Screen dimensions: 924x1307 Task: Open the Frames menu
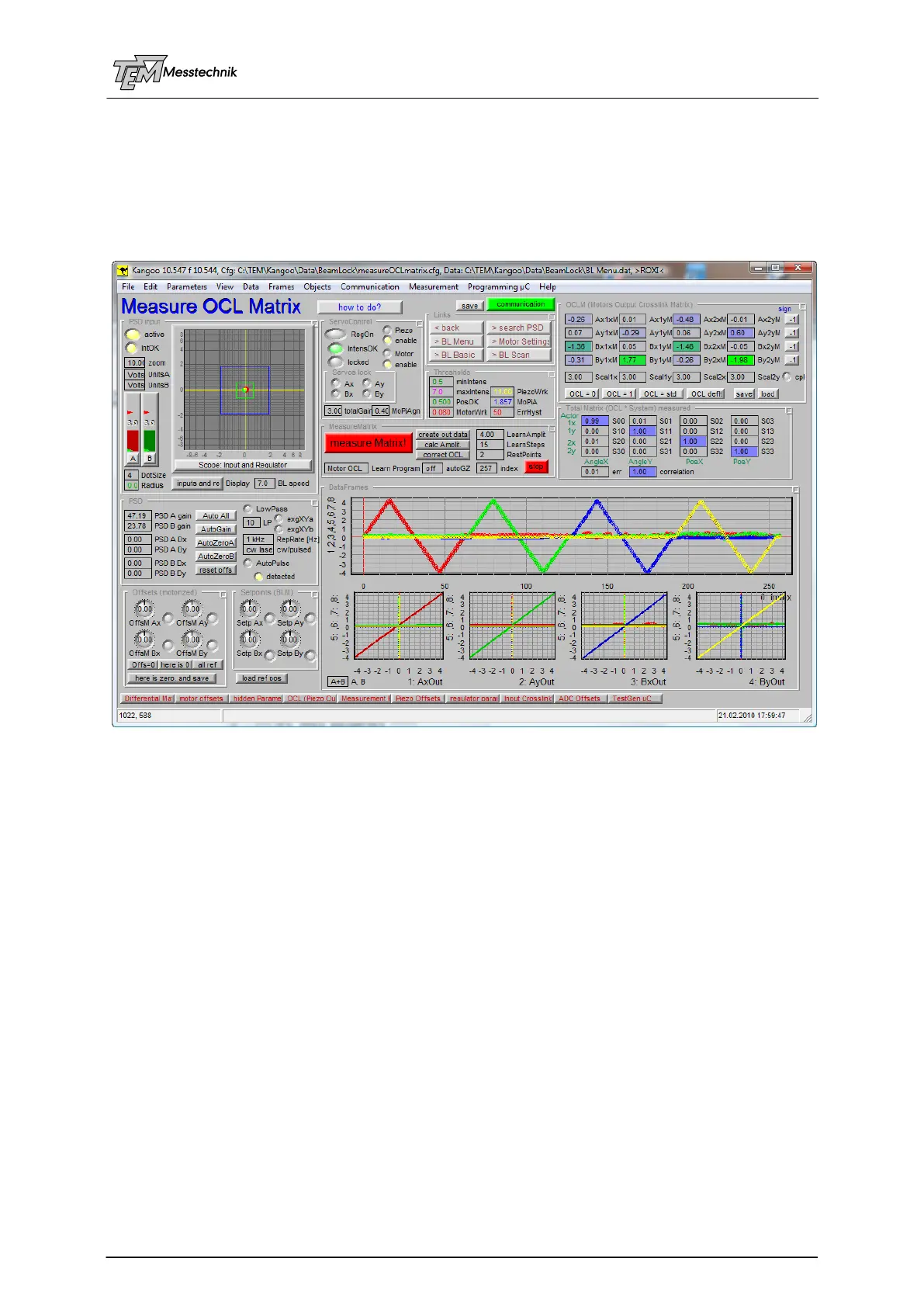282,286
